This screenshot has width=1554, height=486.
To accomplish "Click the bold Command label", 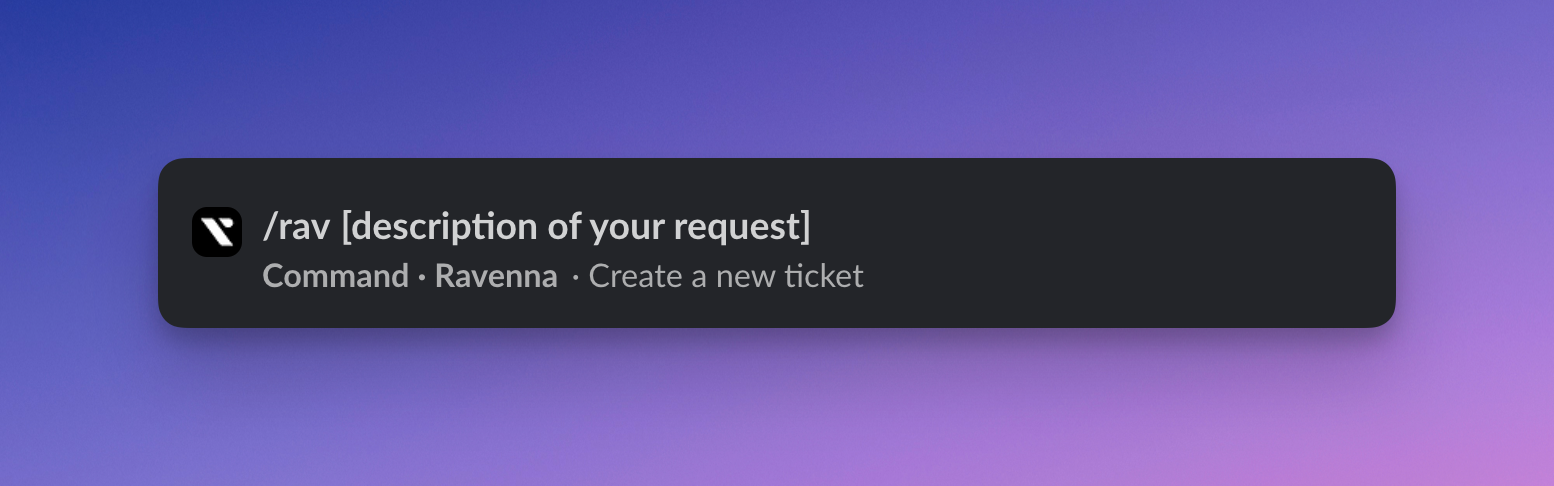I will click(336, 276).
